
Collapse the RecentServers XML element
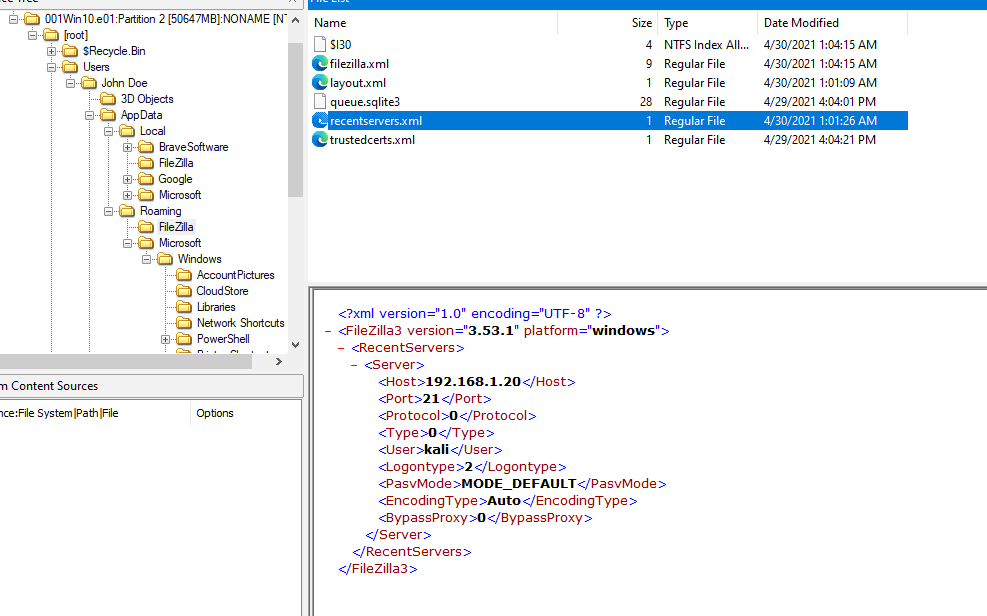(343, 348)
